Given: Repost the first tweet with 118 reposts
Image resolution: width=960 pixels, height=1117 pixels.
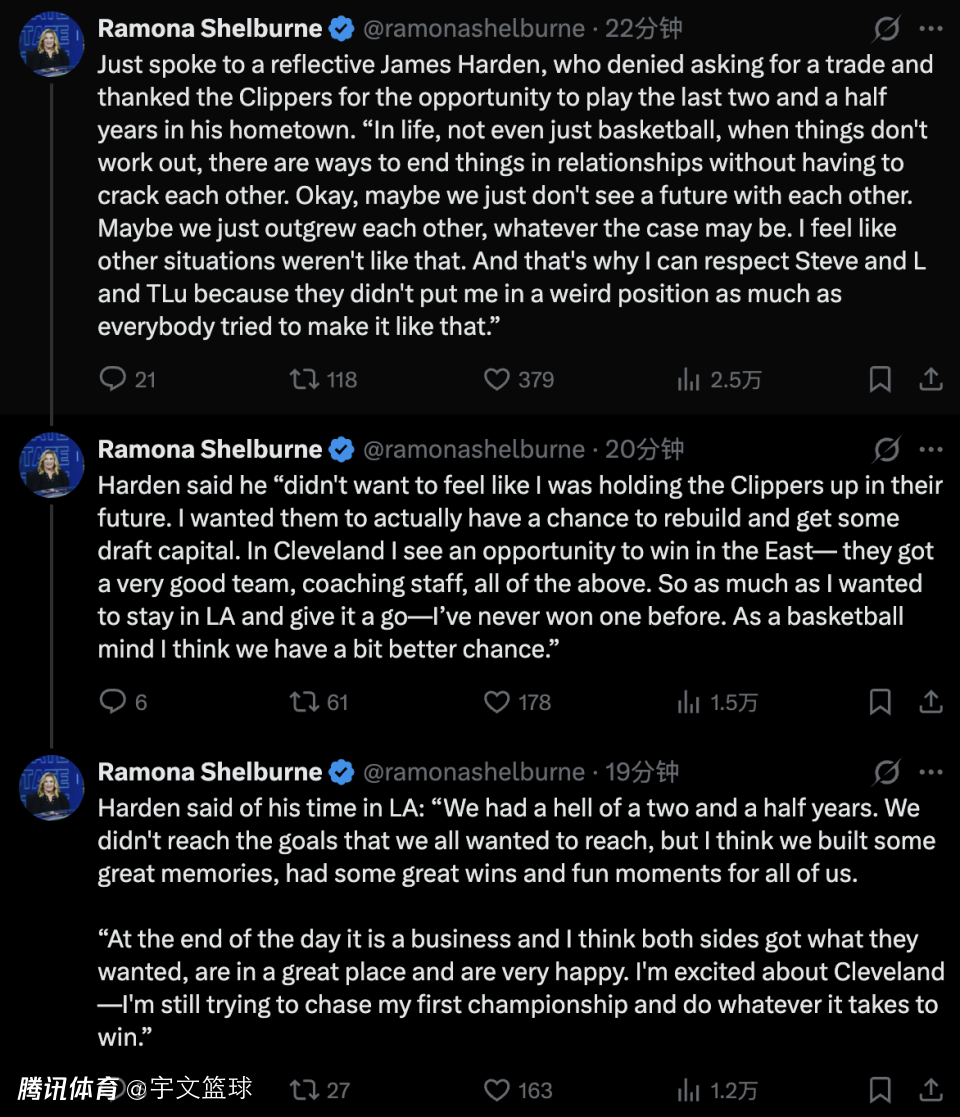Looking at the screenshot, I should [303, 379].
